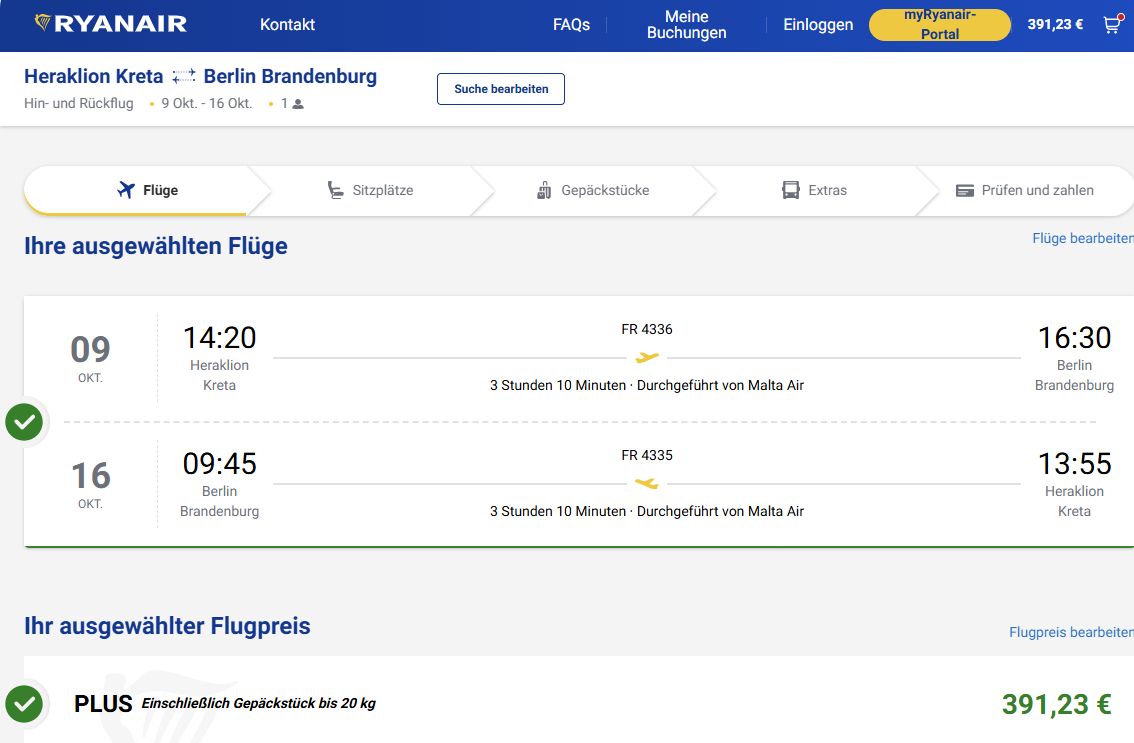Click the Suche bearbeiten button
The height and width of the screenshot is (743, 1134).
tap(500, 89)
